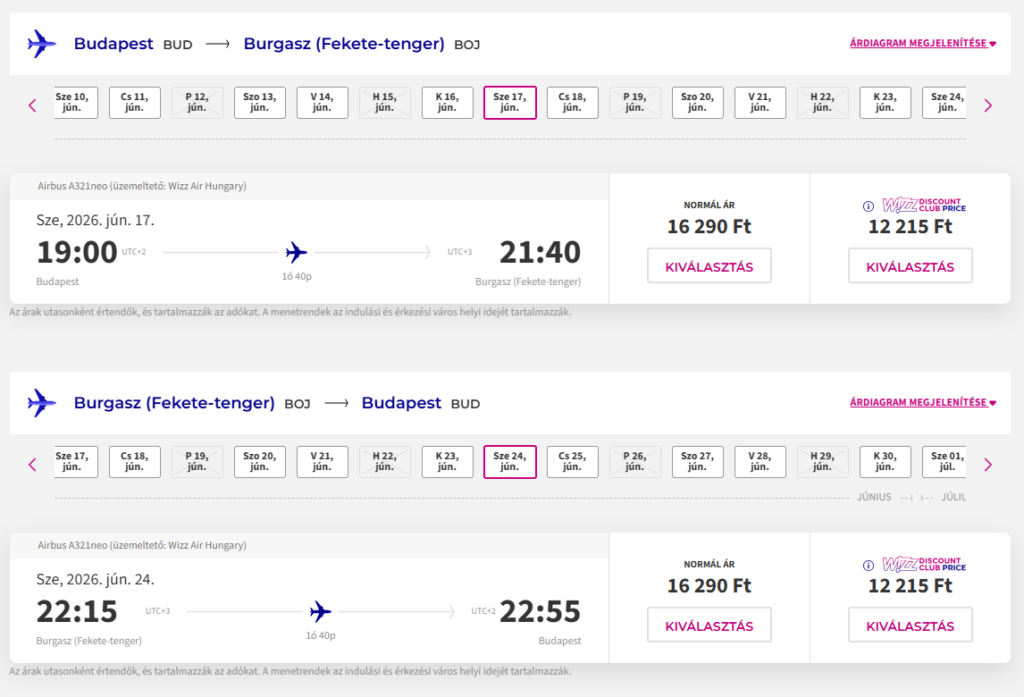Select return date Cs 25, jún.

tap(572, 462)
